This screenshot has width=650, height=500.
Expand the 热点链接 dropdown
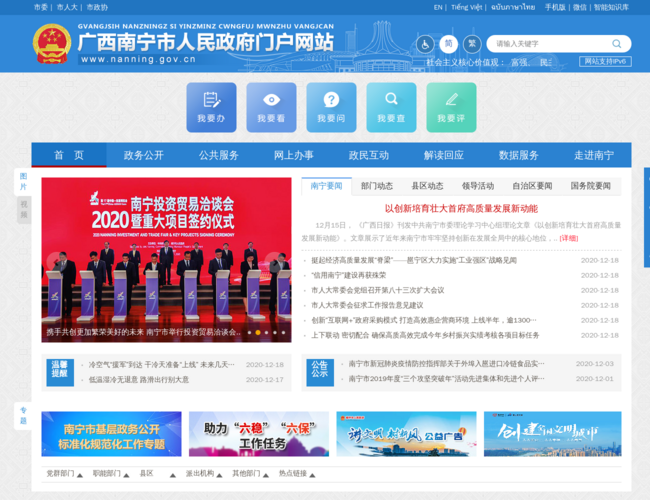tap(297, 473)
